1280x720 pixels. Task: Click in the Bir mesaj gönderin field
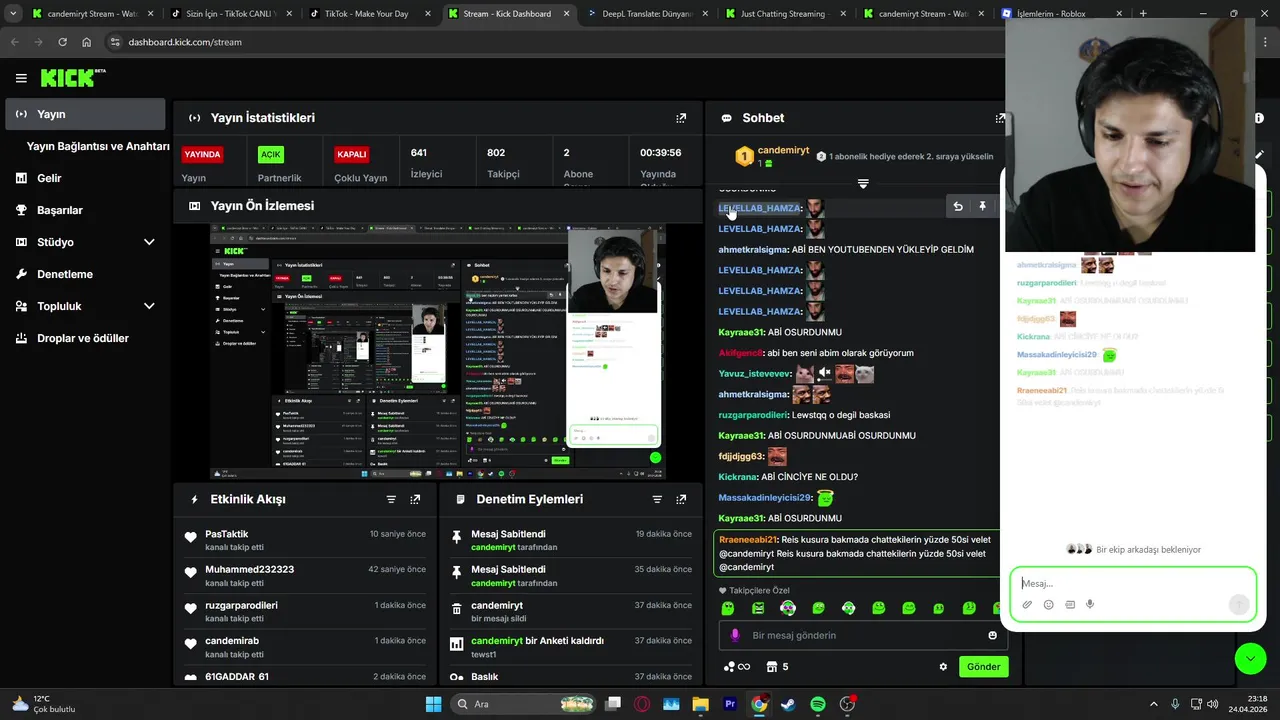pos(862,635)
